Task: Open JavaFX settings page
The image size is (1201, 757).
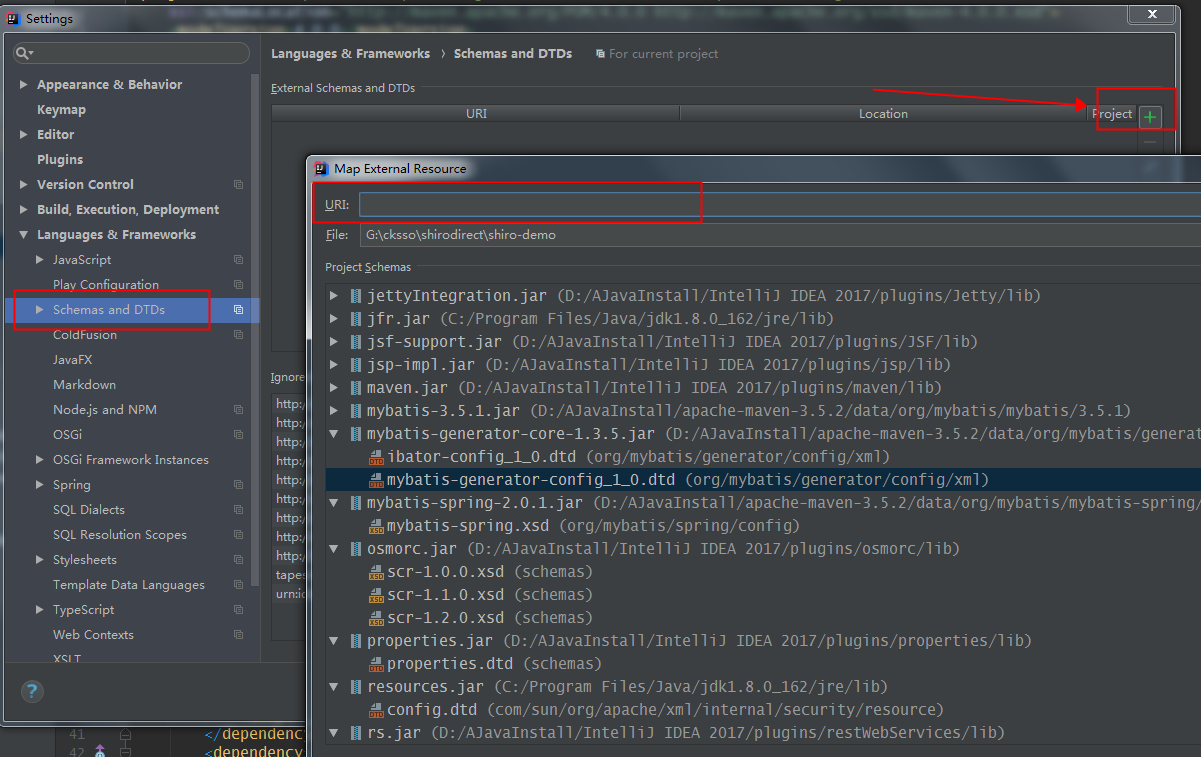Action: (x=73, y=360)
